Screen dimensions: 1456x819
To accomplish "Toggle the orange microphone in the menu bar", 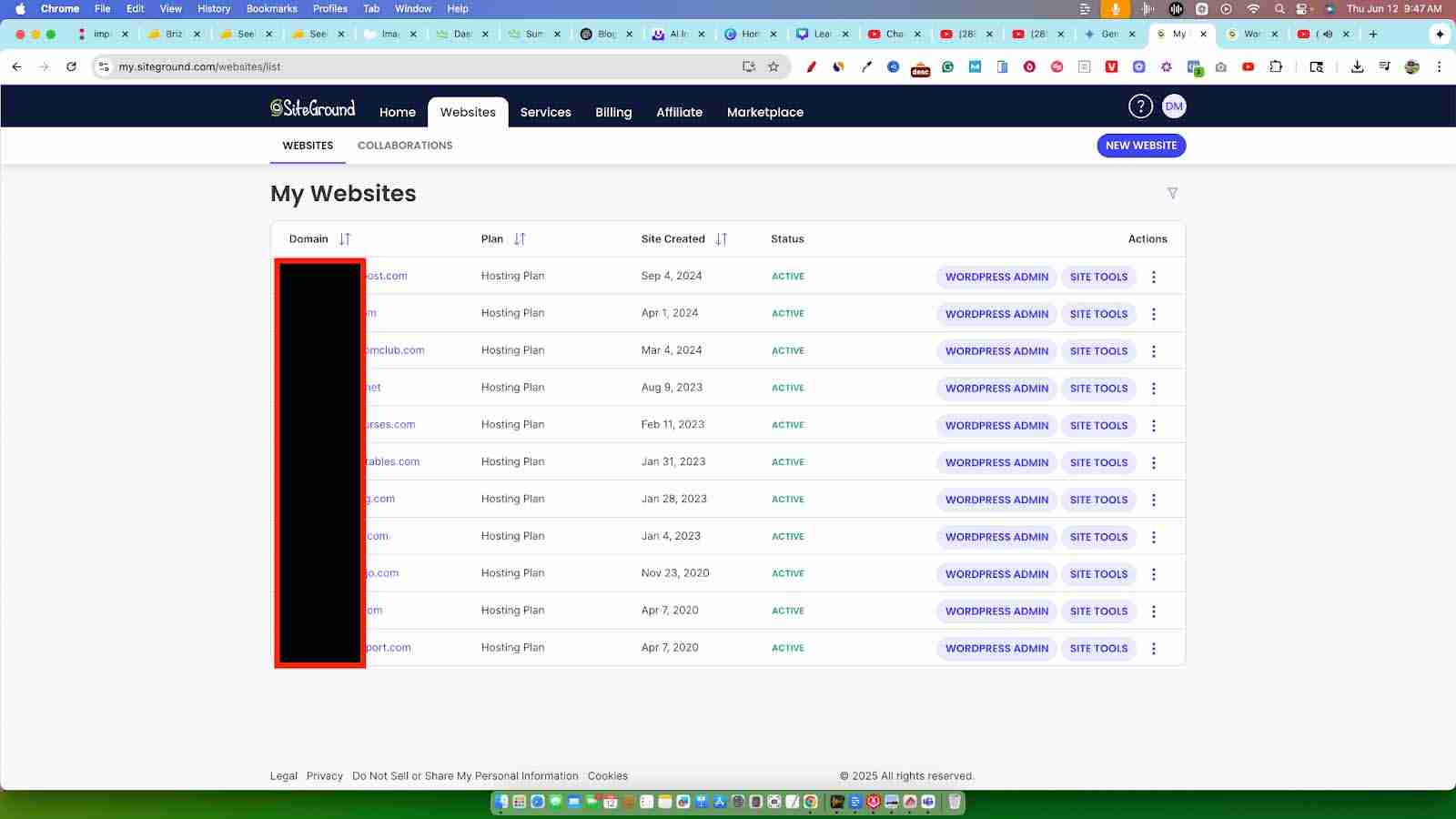I will pyautogui.click(x=1116, y=9).
